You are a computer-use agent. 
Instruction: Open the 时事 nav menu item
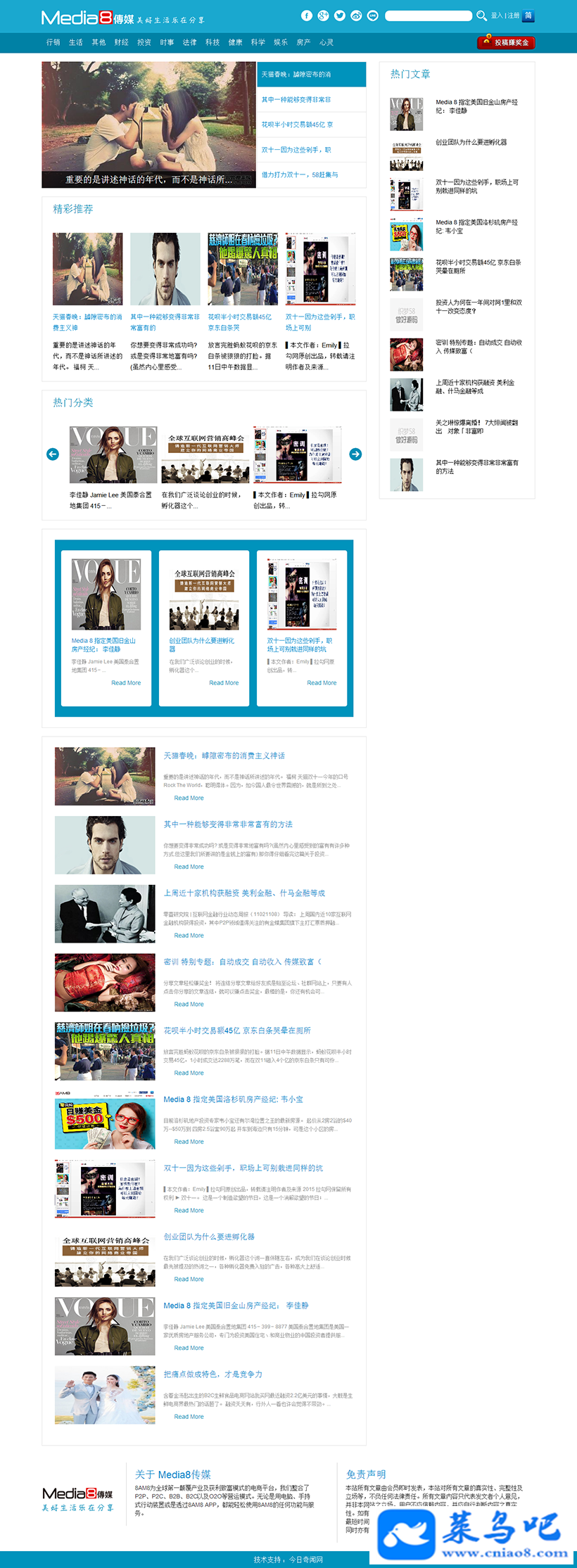click(x=167, y=42)
